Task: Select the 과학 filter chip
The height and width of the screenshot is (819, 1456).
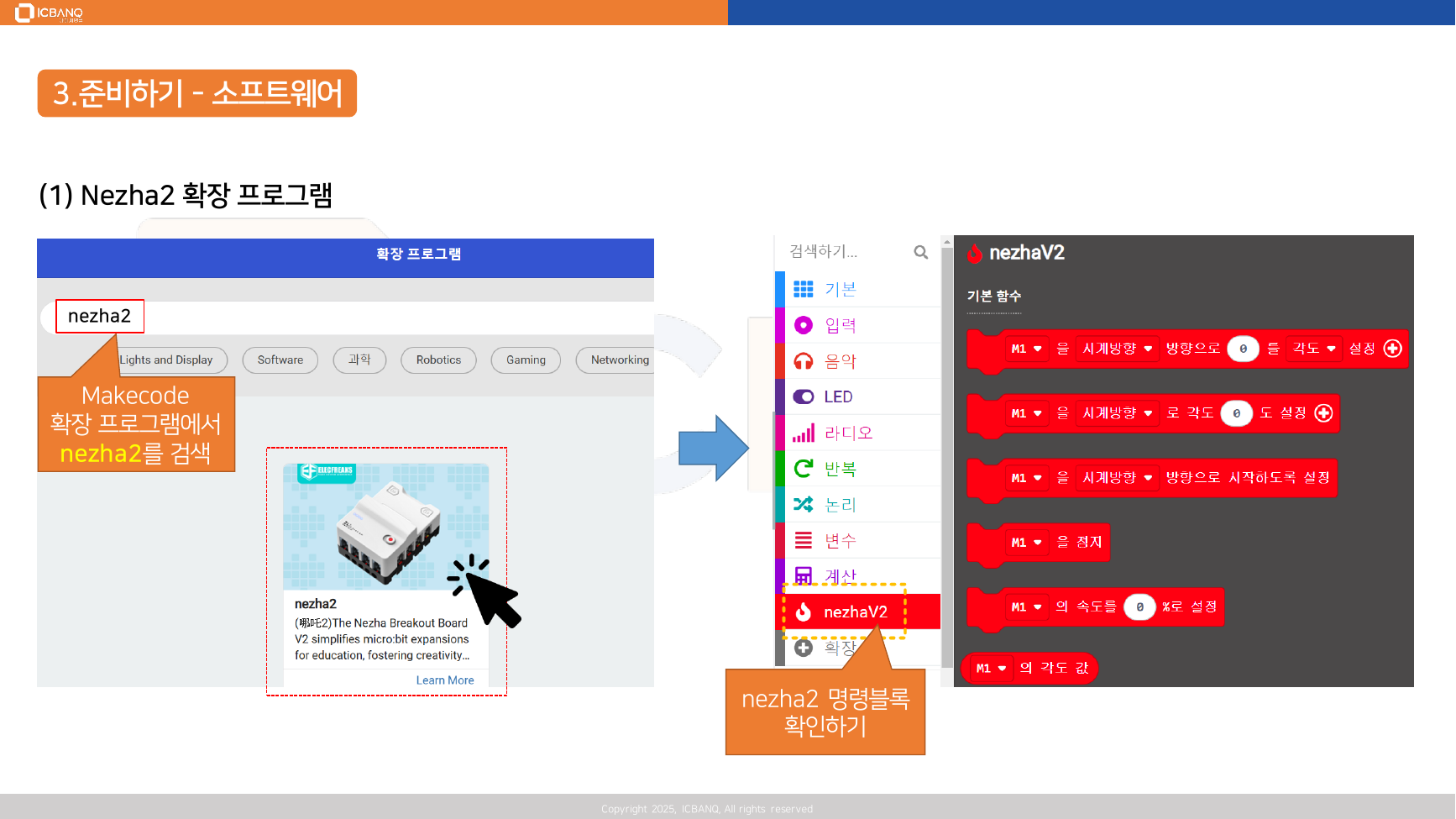Action: click(359, 360)
